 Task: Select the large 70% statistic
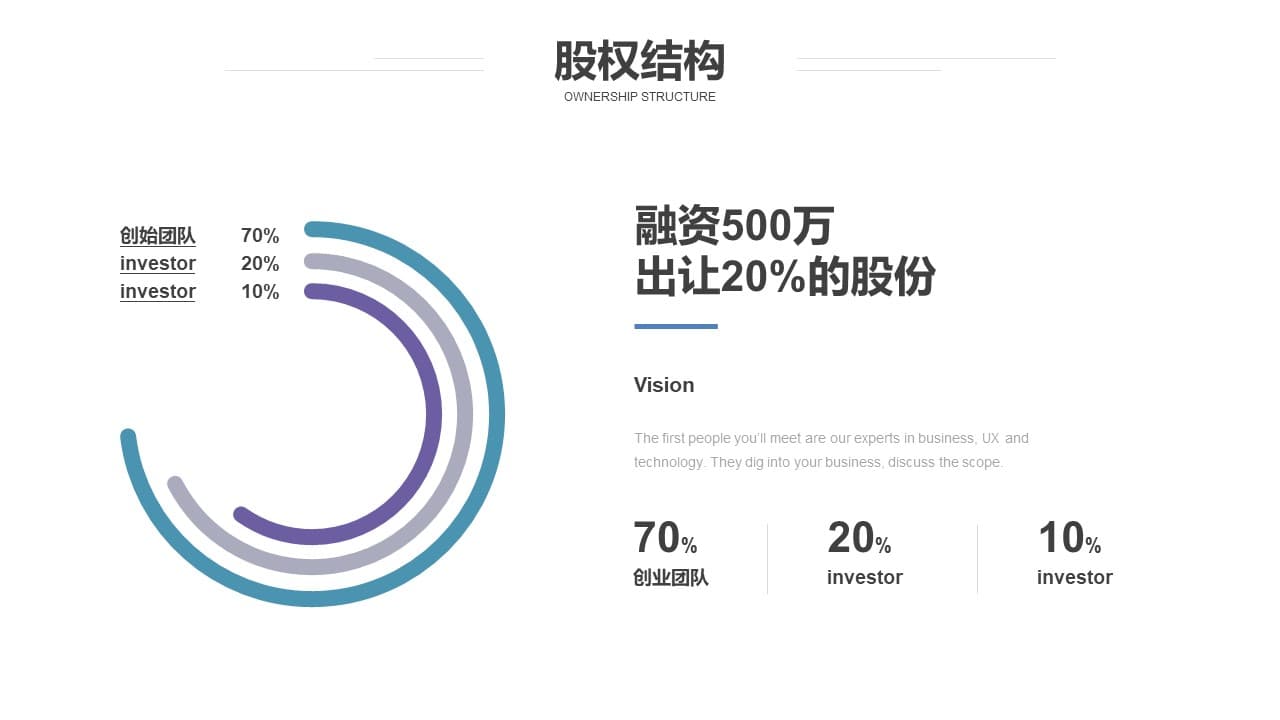point(665,538)
